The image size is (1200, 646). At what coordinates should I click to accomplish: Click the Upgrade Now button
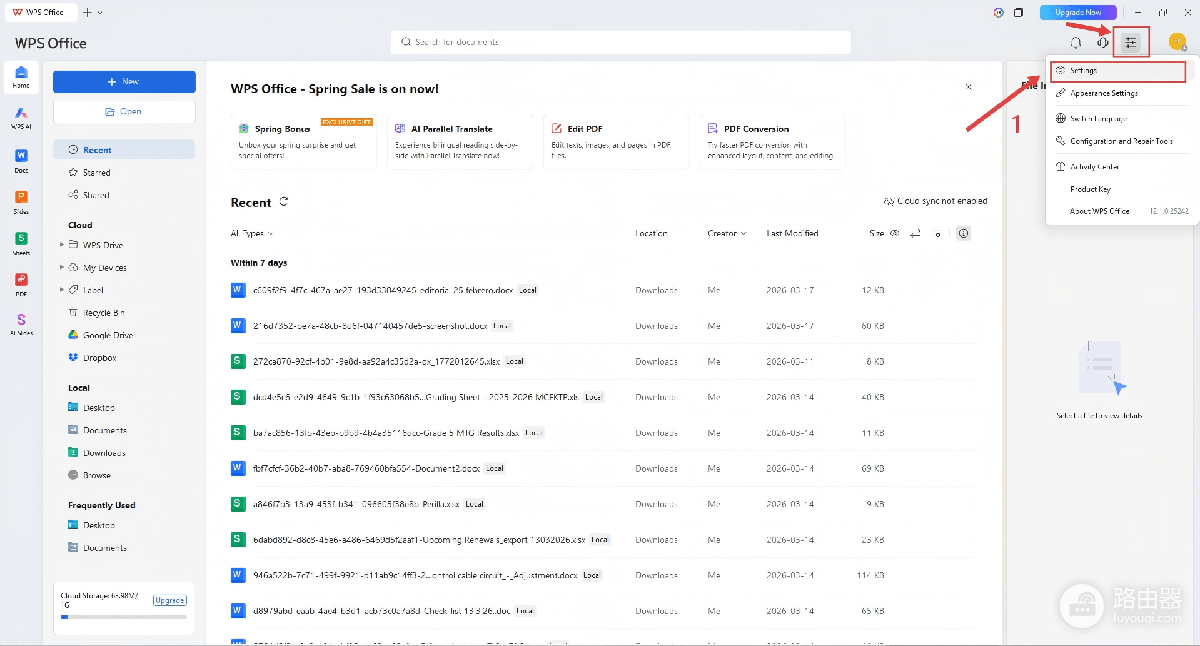click(x=1078, y=12)
